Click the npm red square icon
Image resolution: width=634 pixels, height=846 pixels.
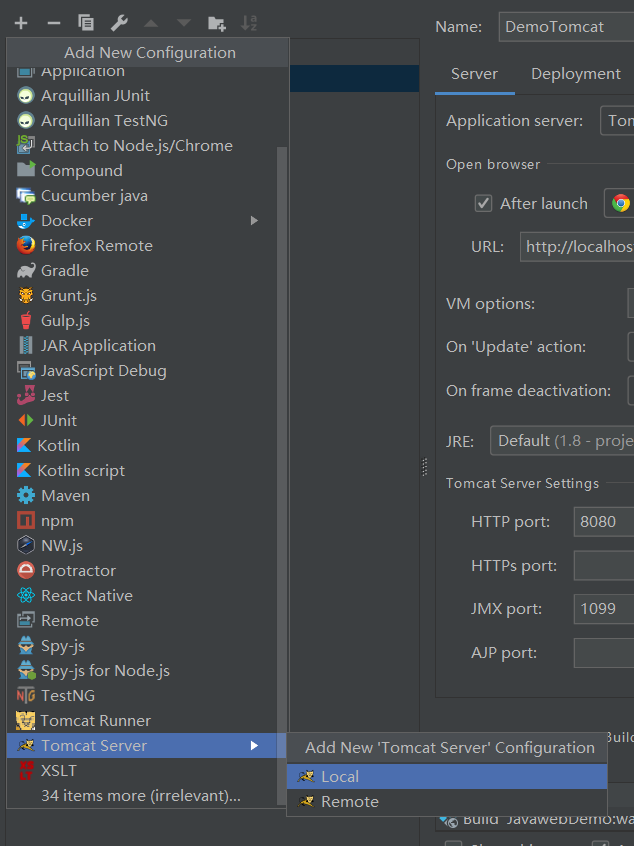pyautogui.click(x=25, y=520)
